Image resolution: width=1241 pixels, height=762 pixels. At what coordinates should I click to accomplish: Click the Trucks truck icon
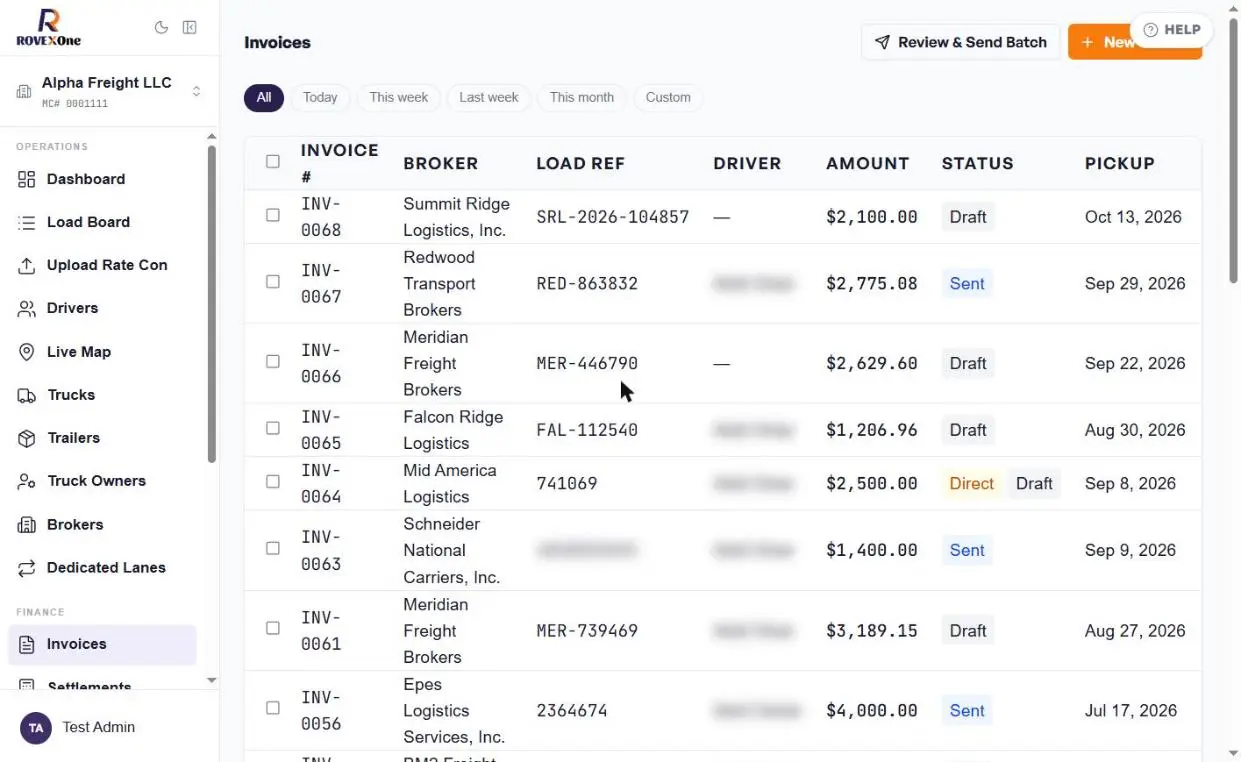click(27, 395)
